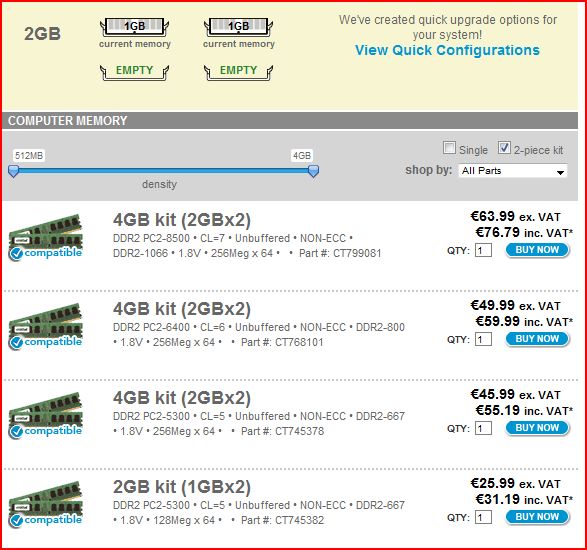Select the first EMPTY memory slot icon
This screenshot has height=550, width=587.
[134, 72]
